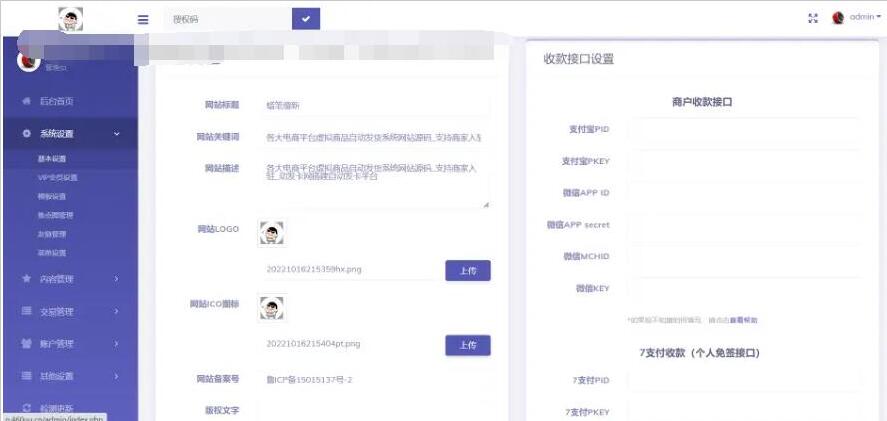
Task: Click the 7支付收款（个人免签接口）section title
Action: (x=700, y=353)
